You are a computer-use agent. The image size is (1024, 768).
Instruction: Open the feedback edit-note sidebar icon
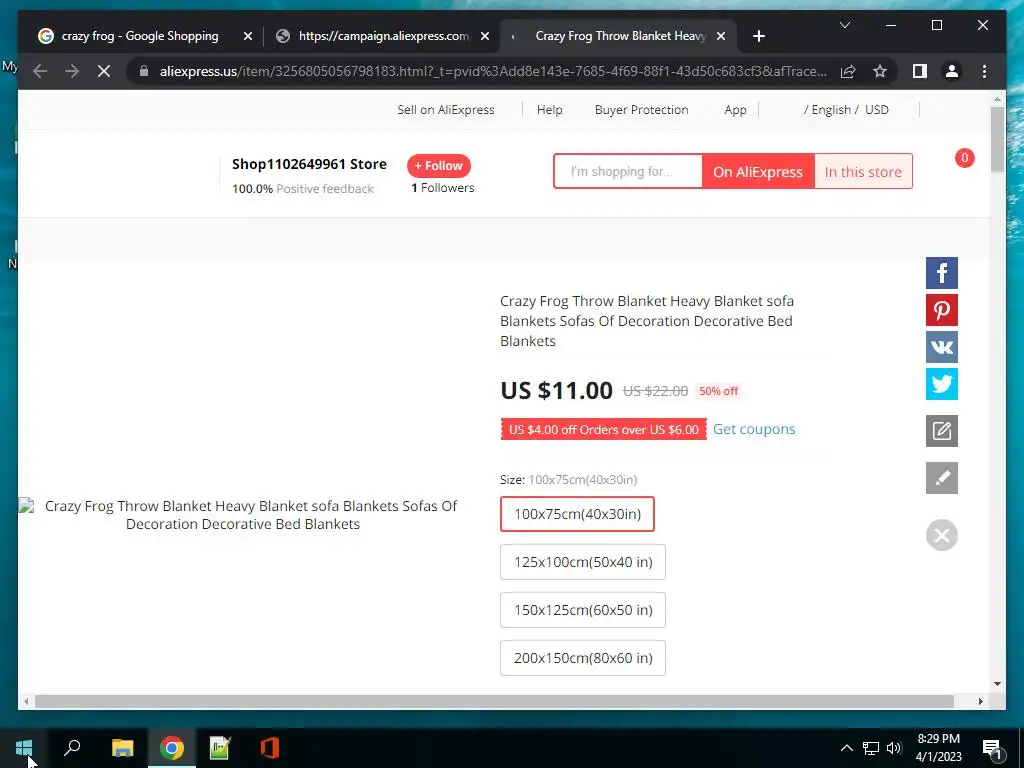coord(942,431)
